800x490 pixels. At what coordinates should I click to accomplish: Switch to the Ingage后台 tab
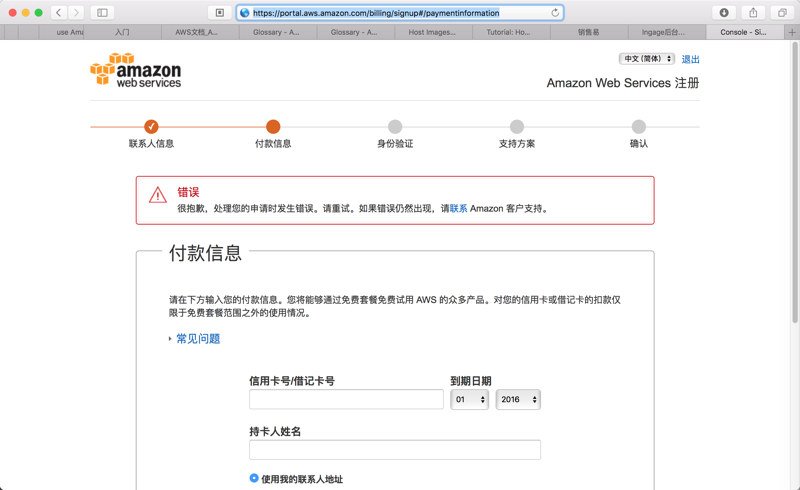(667, 32)
